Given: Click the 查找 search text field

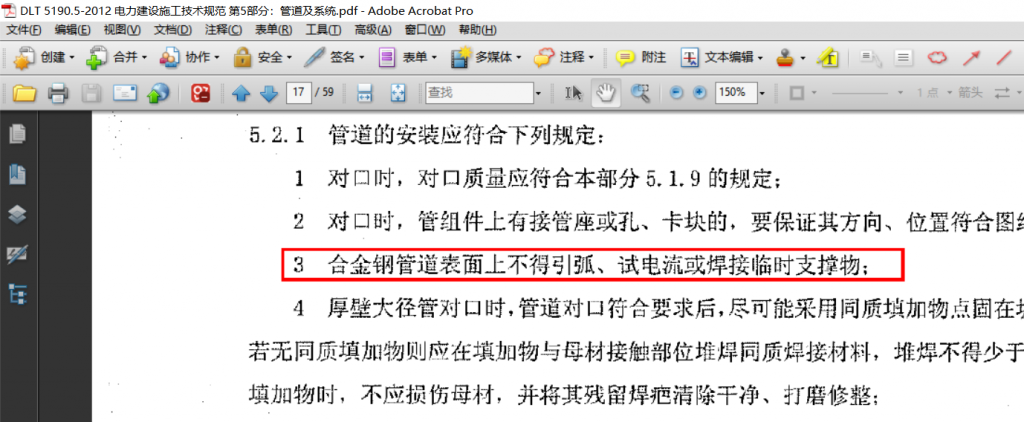Looking at the screenshot, I should click(479, 93).
